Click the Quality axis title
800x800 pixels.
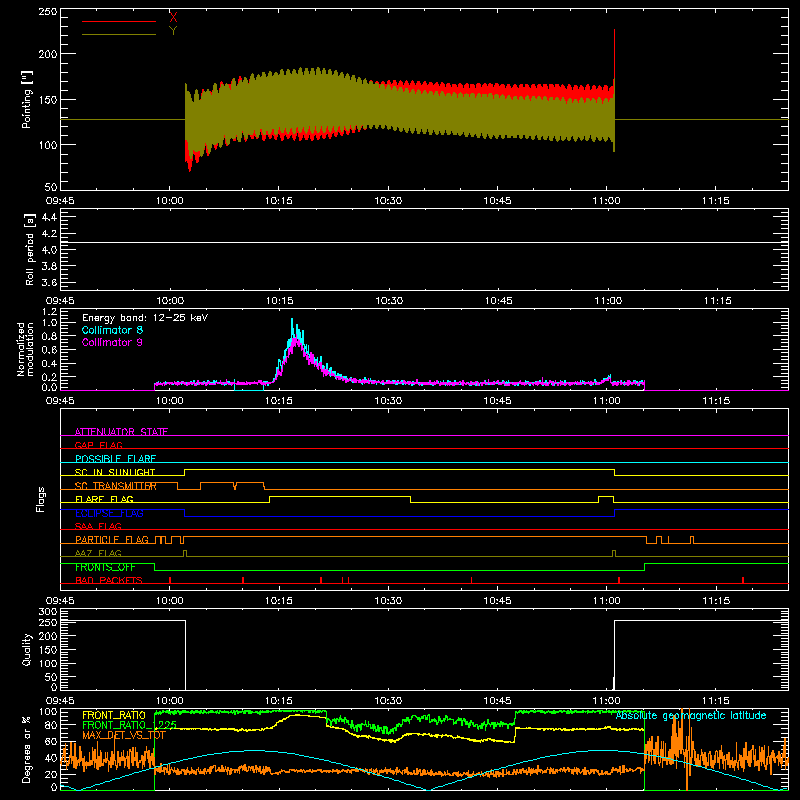pos(27,649)
